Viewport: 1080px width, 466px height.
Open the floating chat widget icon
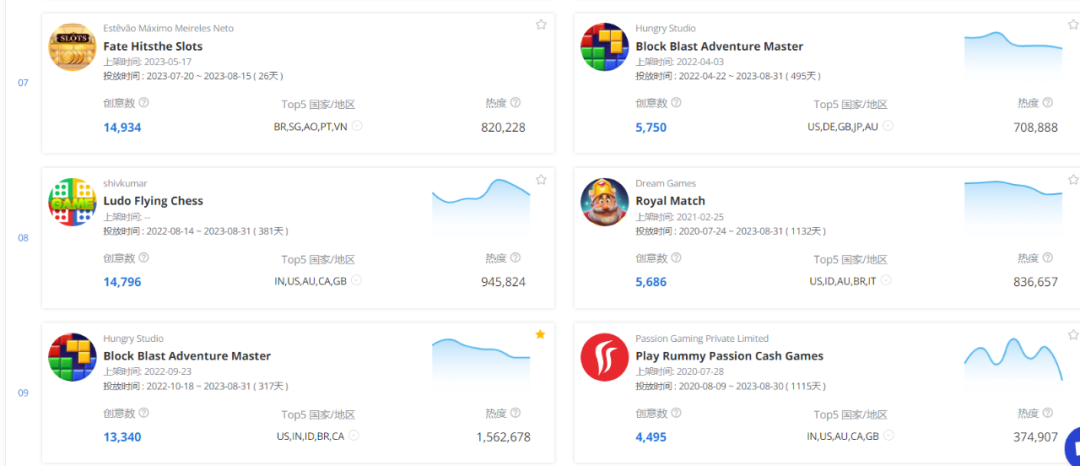click(1072, 443)
